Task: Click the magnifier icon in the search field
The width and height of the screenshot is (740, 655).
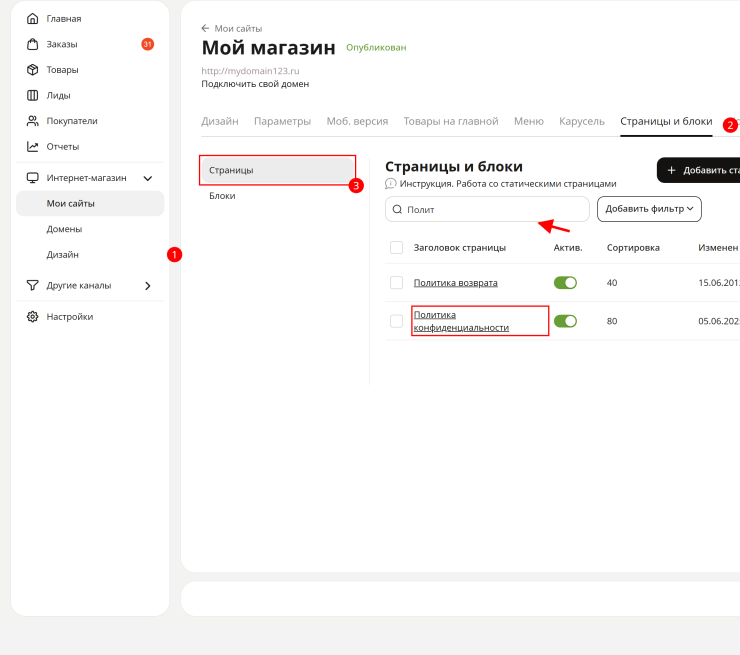Action: tap(397, 209)
